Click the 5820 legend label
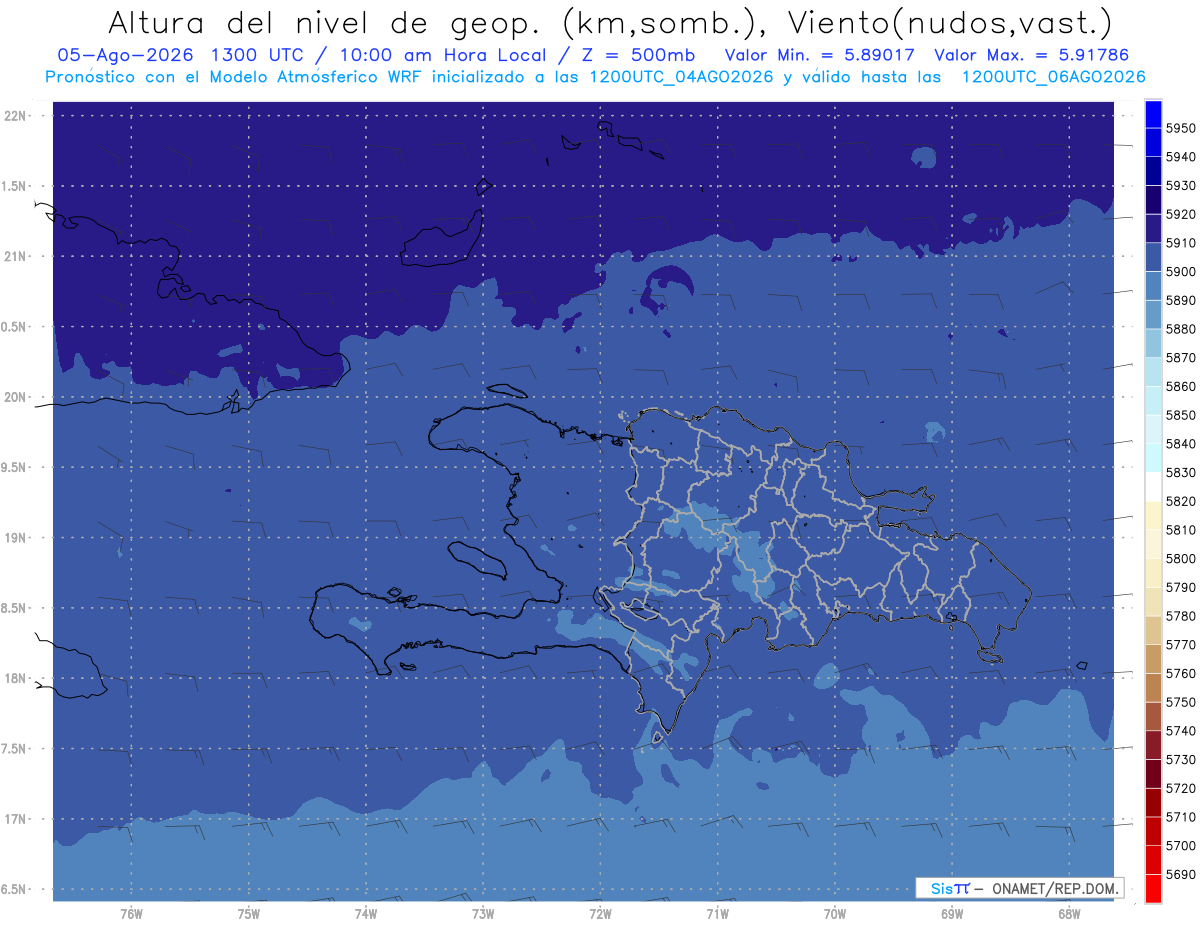 click(x=1181, y=501)
